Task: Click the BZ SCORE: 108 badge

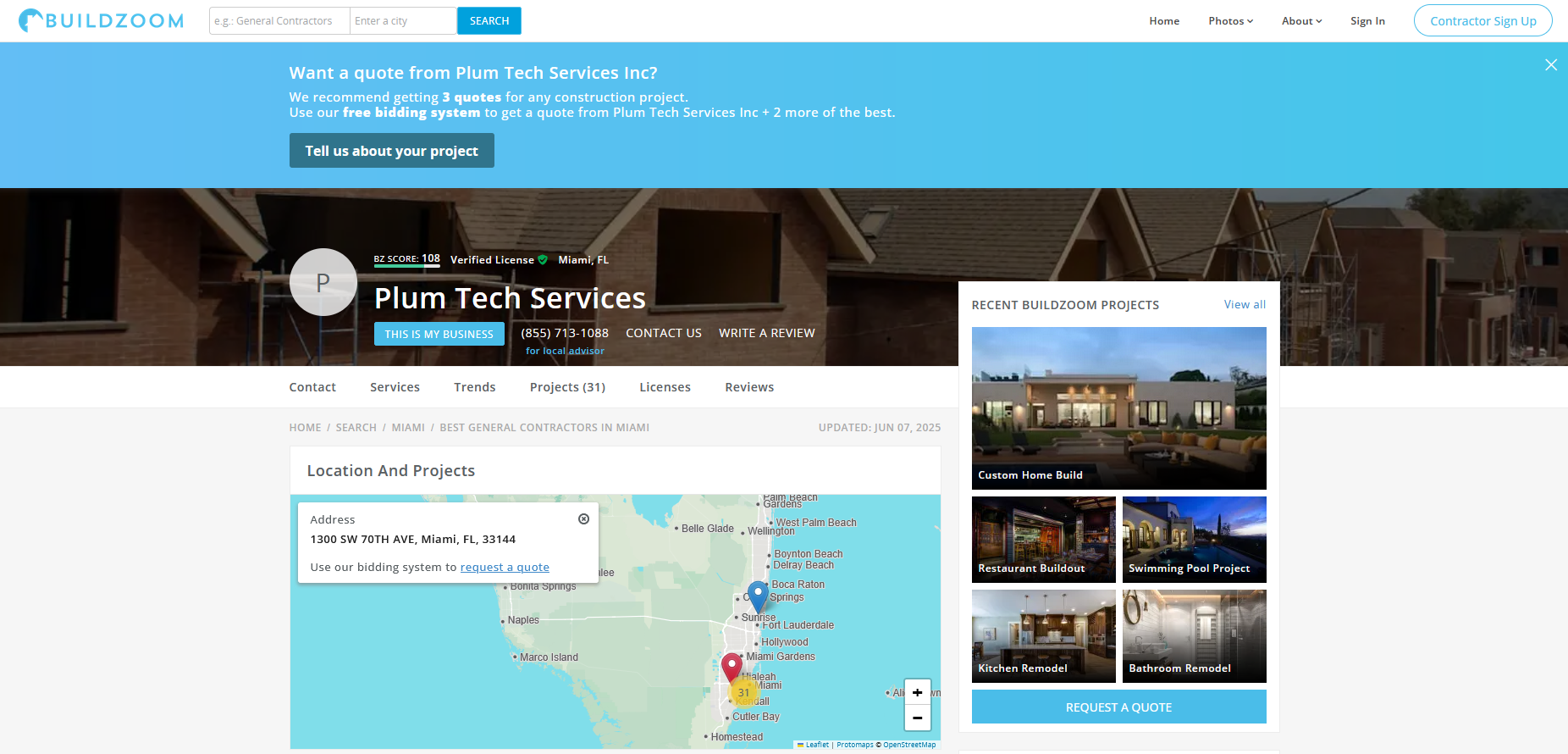Action: 406,259
